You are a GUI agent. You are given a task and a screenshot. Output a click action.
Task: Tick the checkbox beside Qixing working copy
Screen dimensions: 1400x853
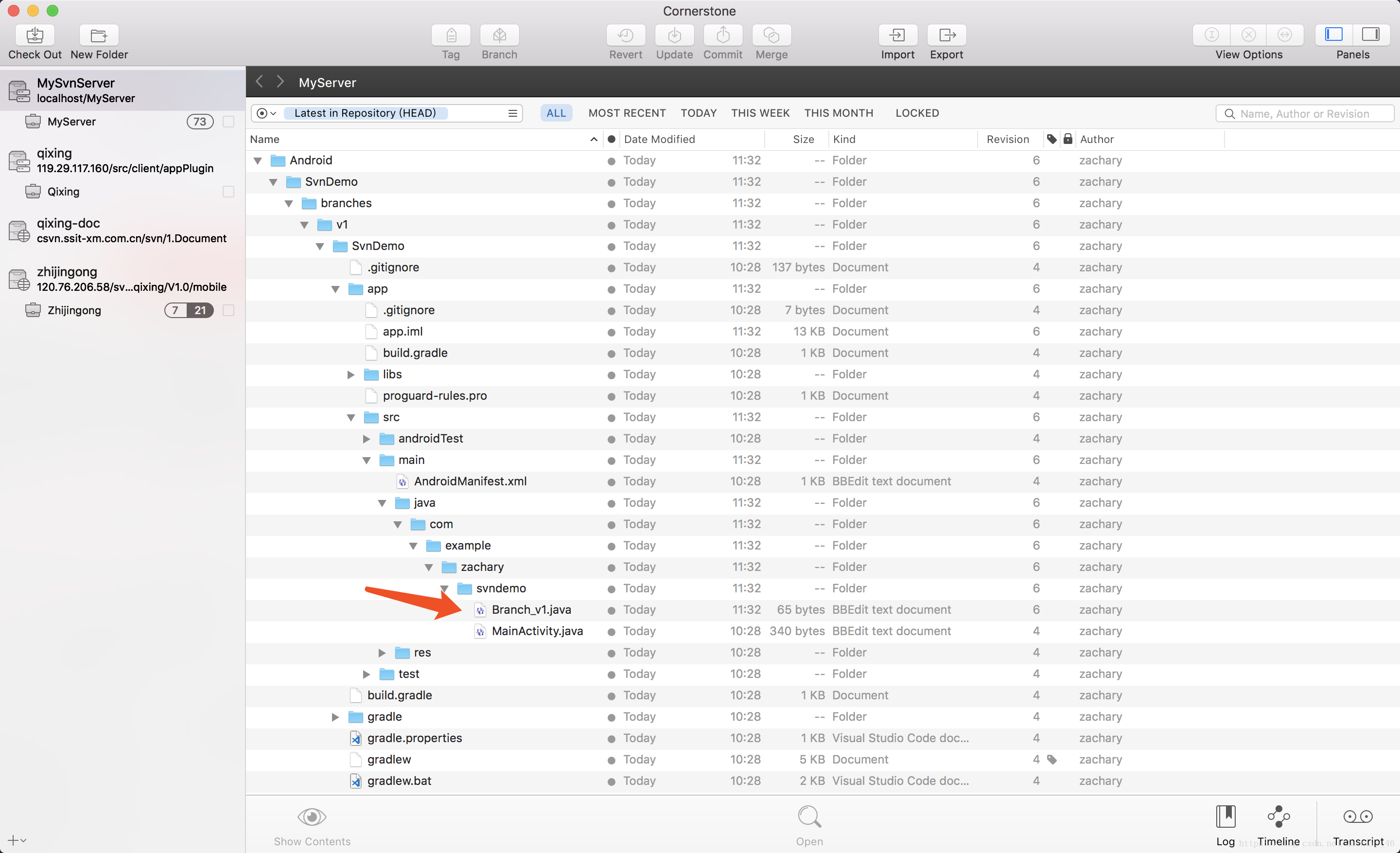(x=228, y=192)
